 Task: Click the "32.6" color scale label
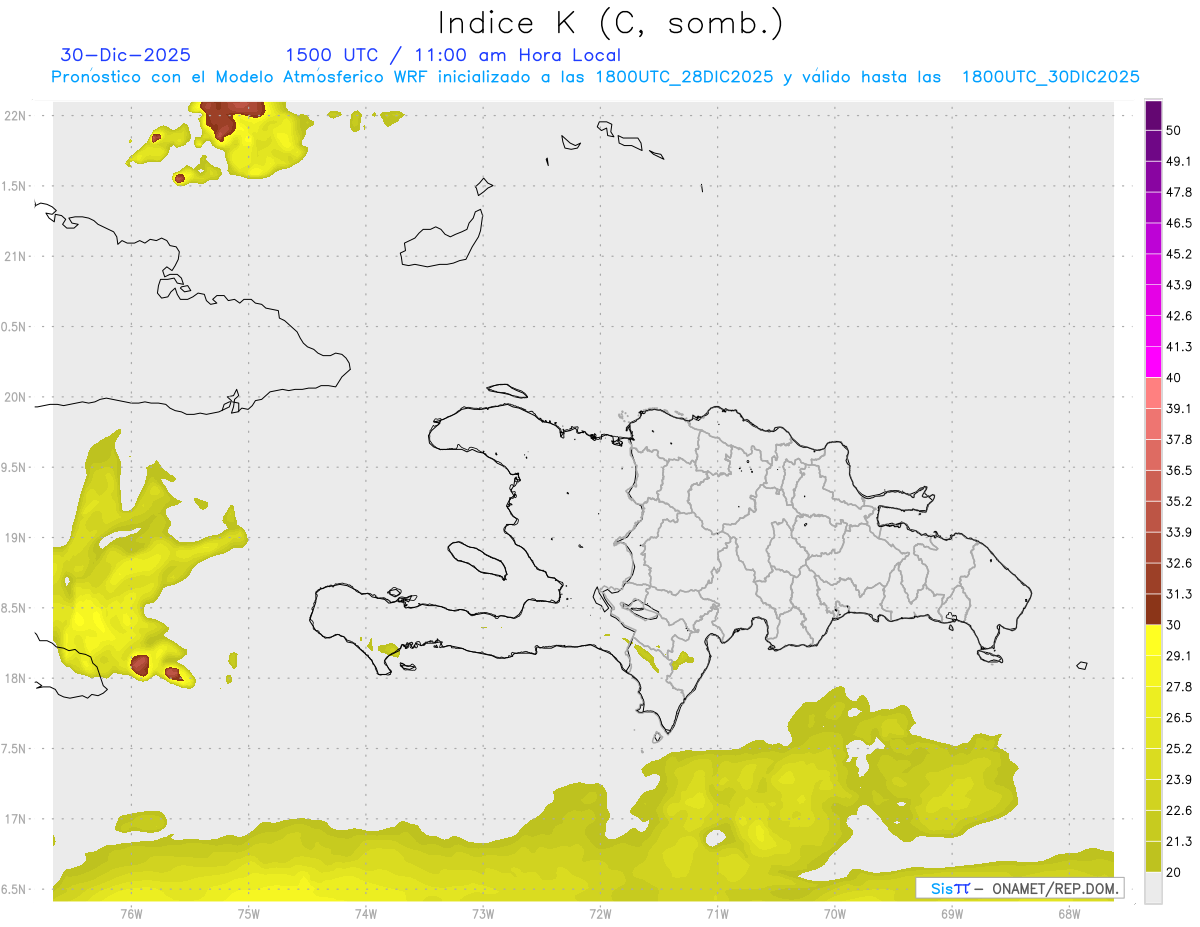point(1179,563)
